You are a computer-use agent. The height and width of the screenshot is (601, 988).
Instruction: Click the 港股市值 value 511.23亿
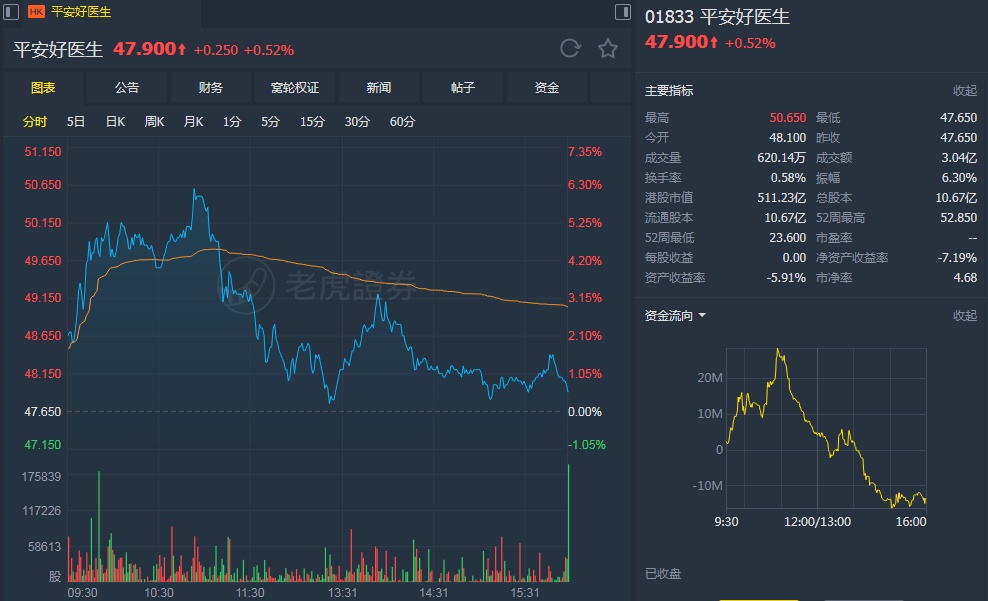click(781, 198)
